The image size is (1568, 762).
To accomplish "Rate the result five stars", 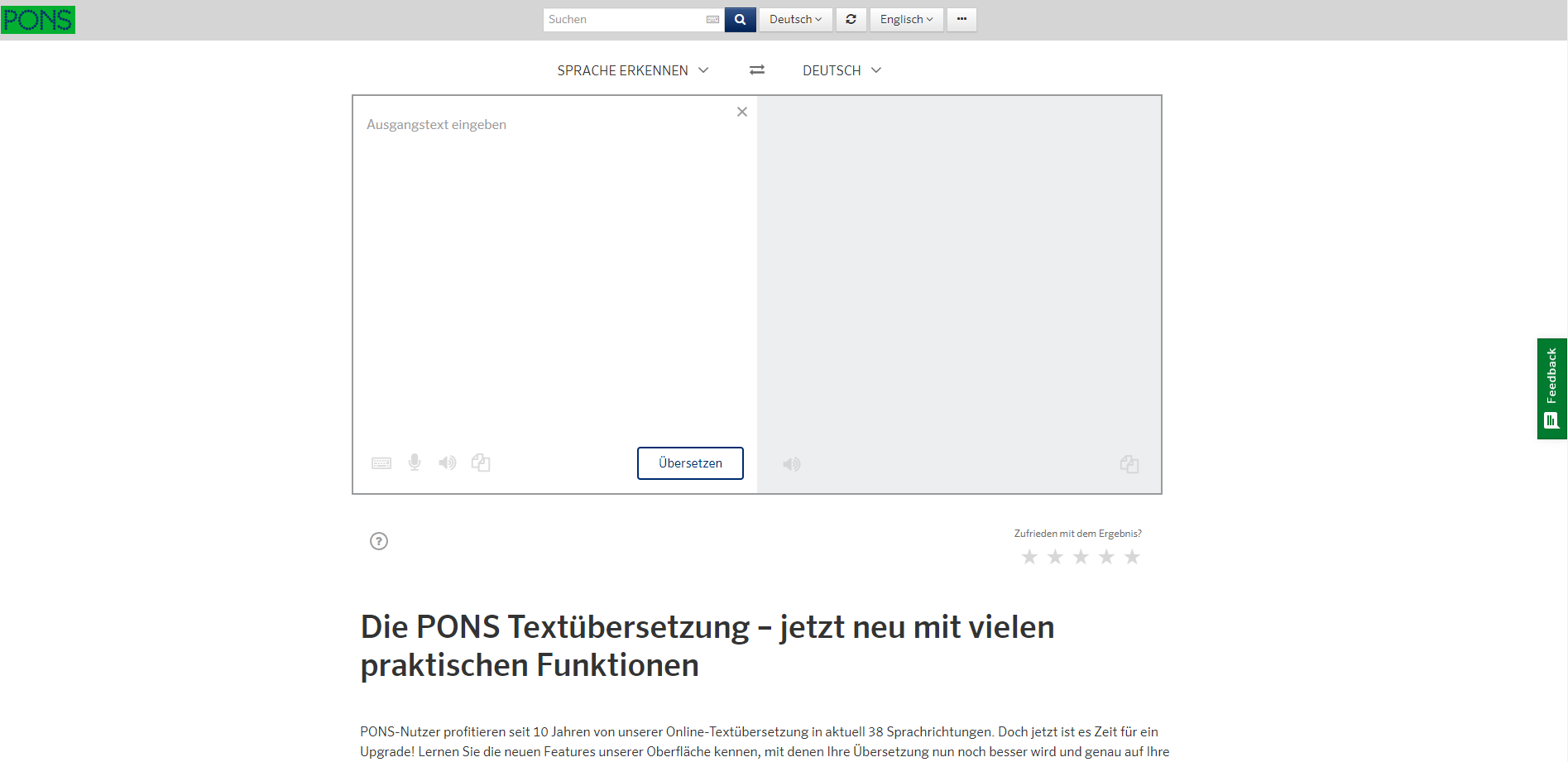I will [x=1131, y=557].
